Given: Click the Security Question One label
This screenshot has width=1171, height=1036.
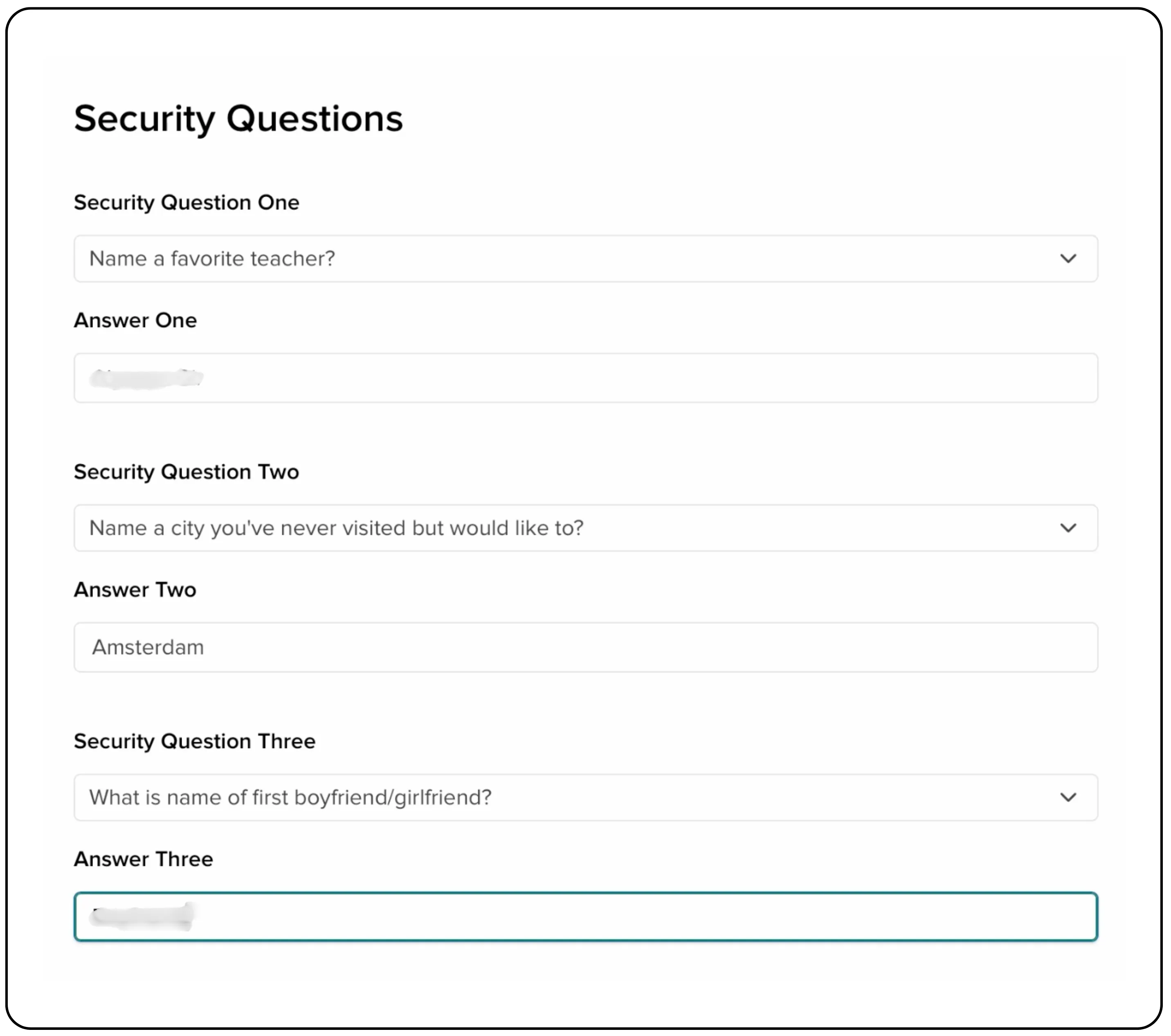Looking at the screenshot, I should pyautogui.click(x=186, y=202).
